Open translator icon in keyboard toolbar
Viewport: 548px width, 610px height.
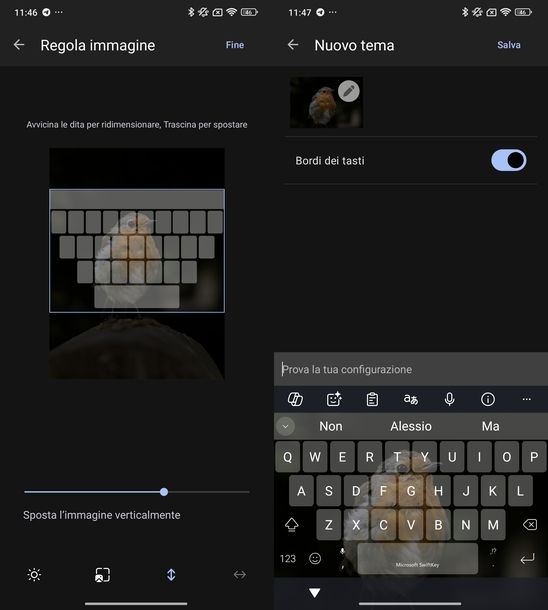(x=411, y=399)
